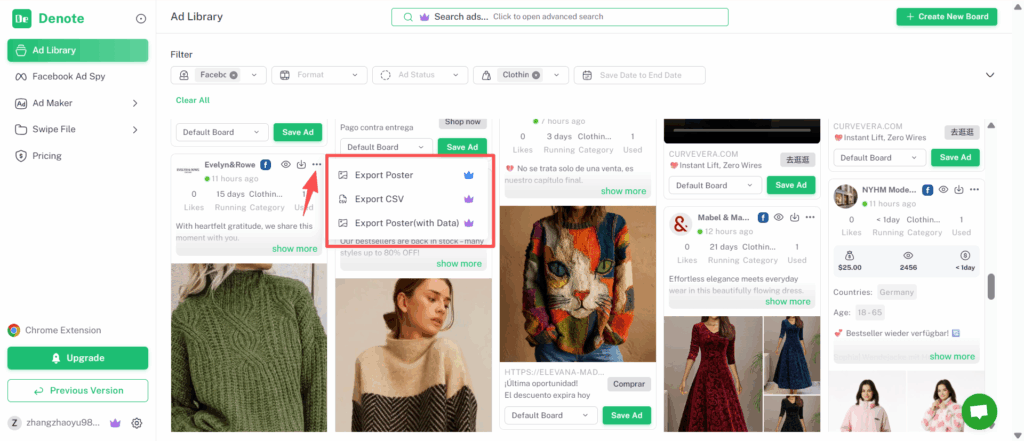The width and height of the screenshot is (1024, 441).
Task: Click the Search ads input field
Action: click(x=560, y=17)
